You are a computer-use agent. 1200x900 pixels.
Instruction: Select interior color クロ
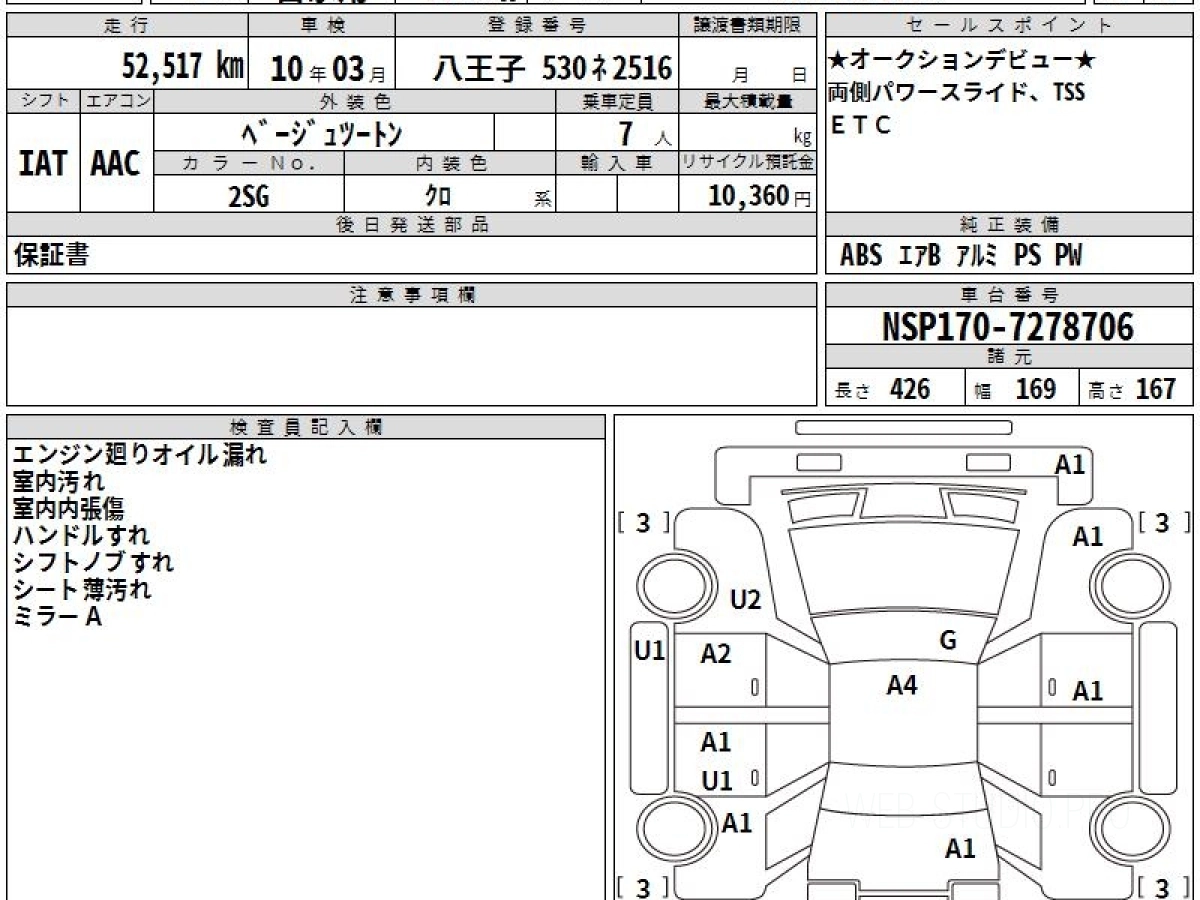point(438,196)
